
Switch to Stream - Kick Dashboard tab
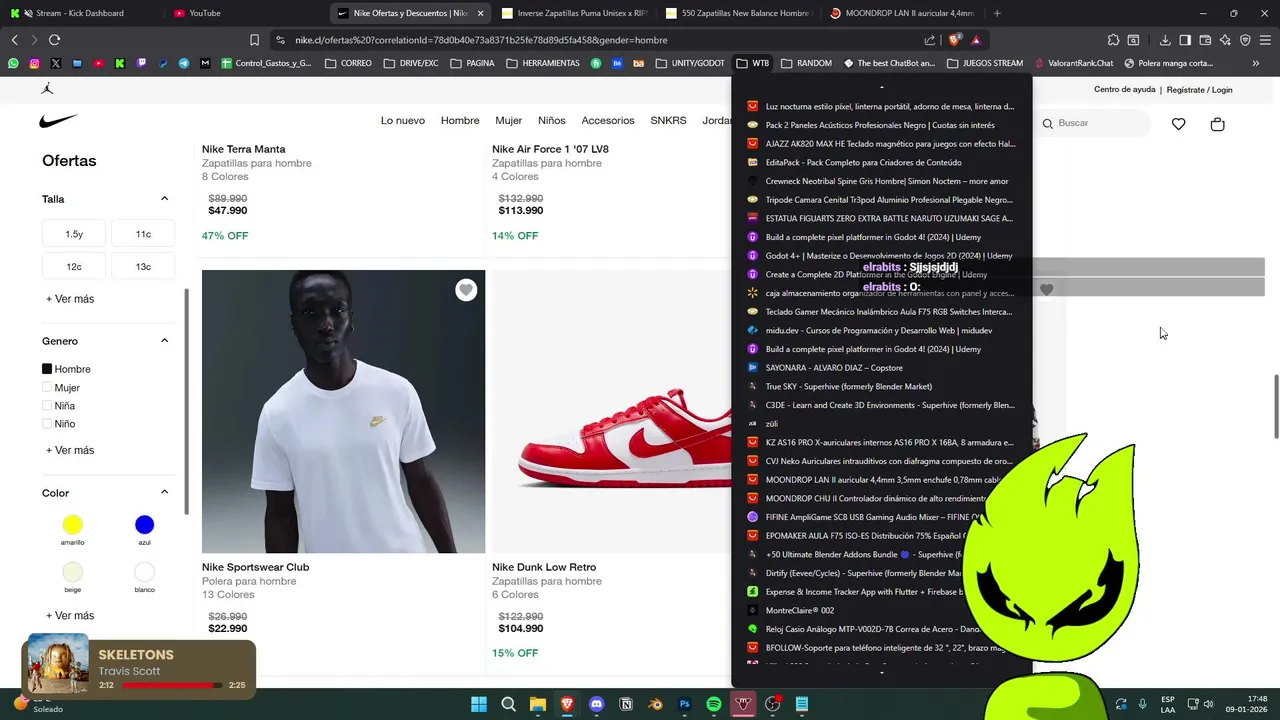pos(80,13)
